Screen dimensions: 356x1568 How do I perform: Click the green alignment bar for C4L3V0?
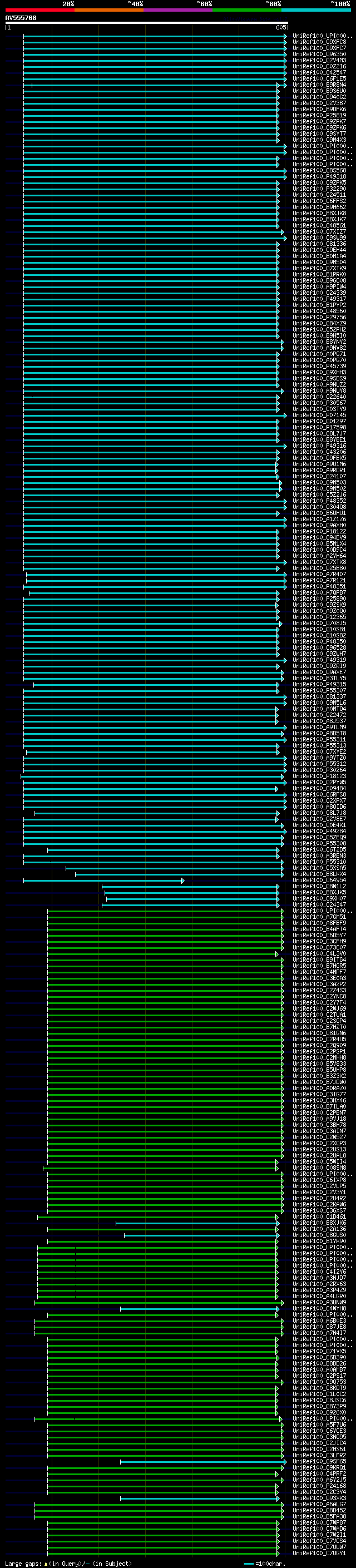[x=162, y=954]
